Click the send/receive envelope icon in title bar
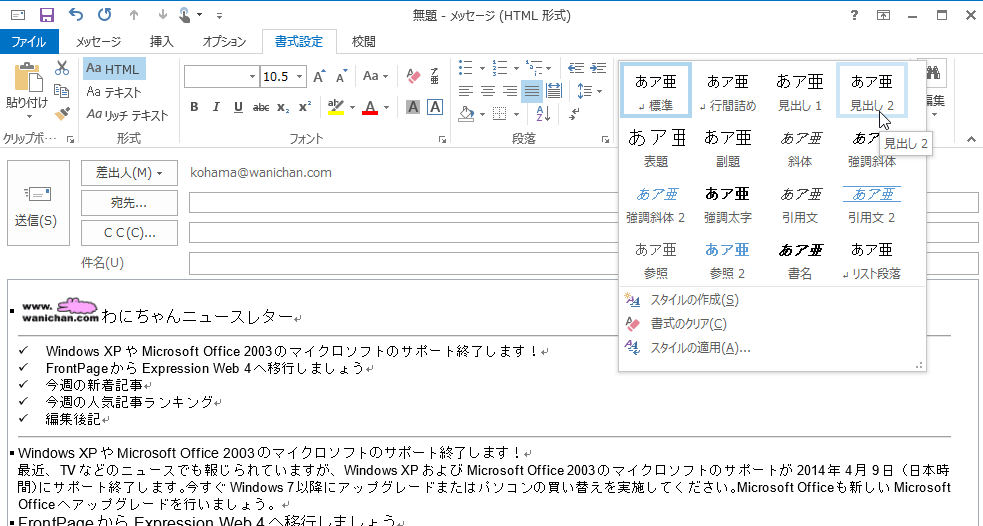Viewport: 983px width, 526px height. tap(18, 15)
